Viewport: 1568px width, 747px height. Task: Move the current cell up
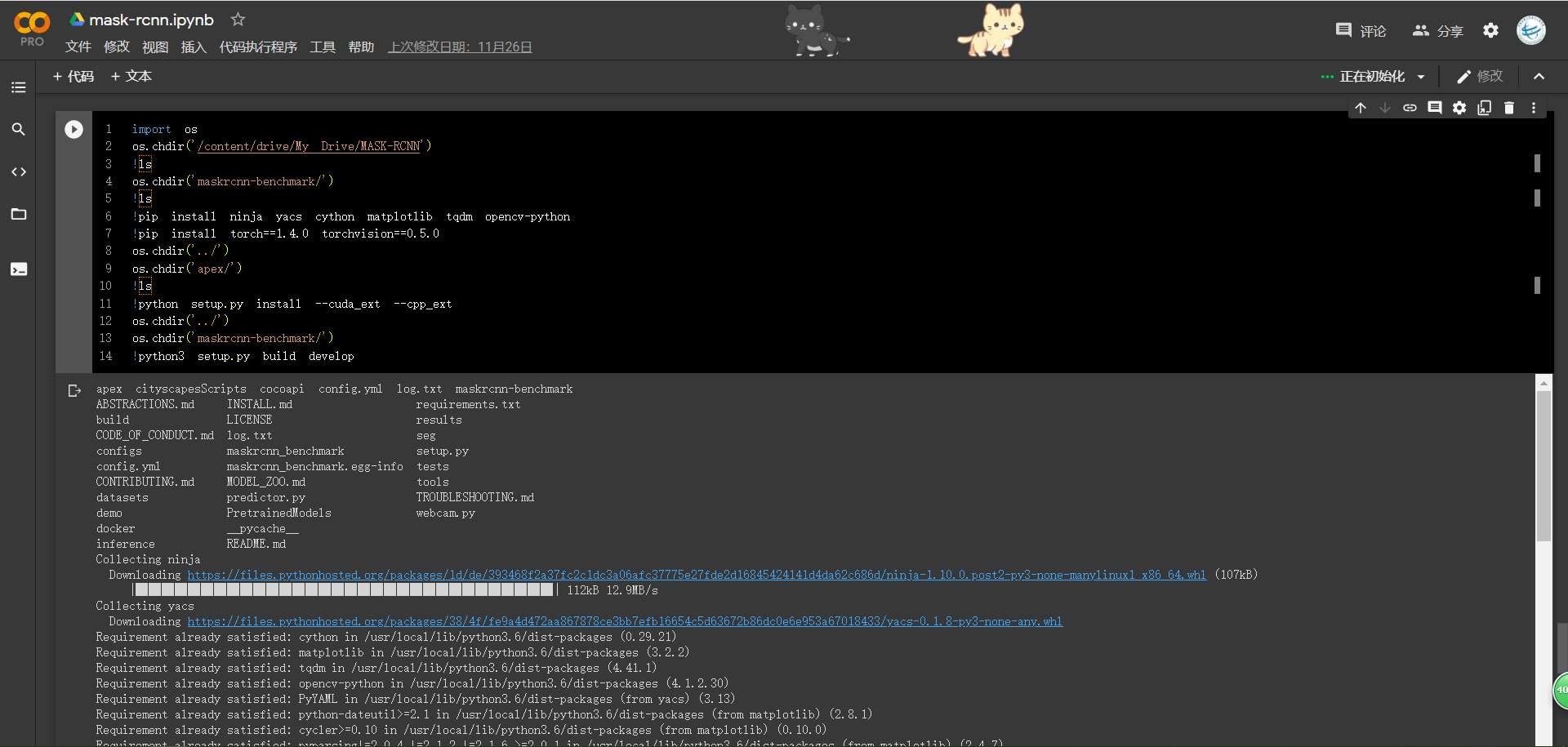click(1361, 107)
